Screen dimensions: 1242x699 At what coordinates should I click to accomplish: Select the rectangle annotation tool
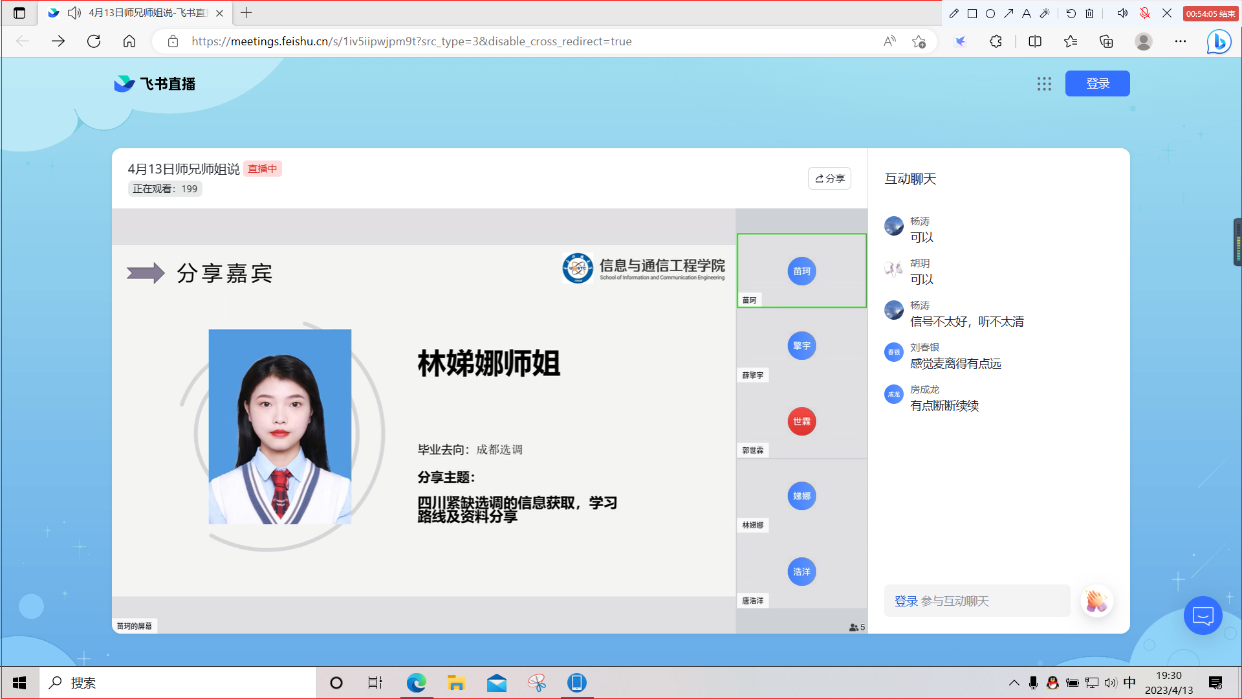[972, 13]
